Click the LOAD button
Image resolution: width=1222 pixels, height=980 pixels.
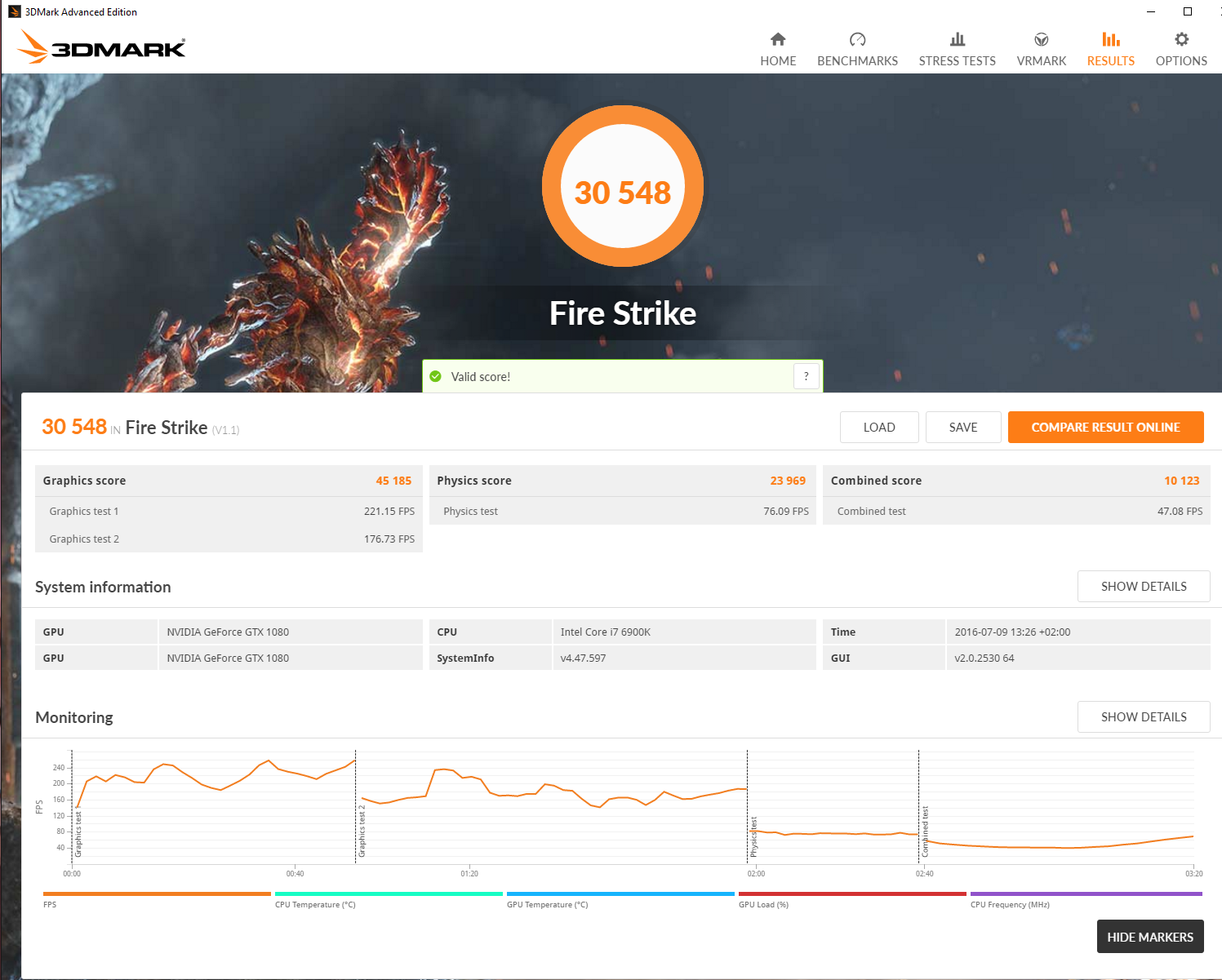click(x=879, y=427)
